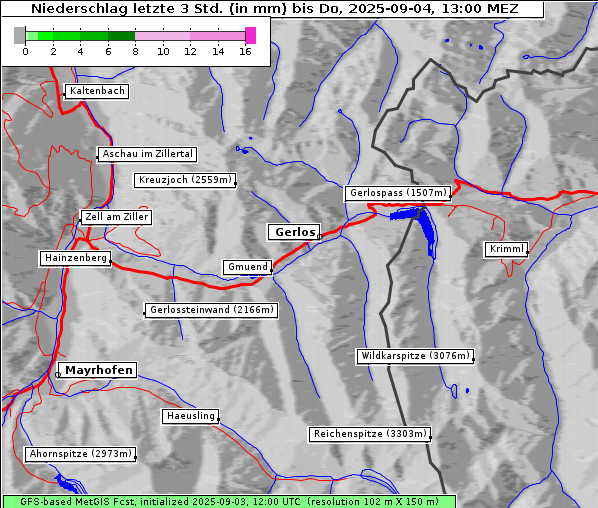Click the Ahornspitze (2973m) peak label
The width and height of the screenshot is (598, 508).
[80, 454]
